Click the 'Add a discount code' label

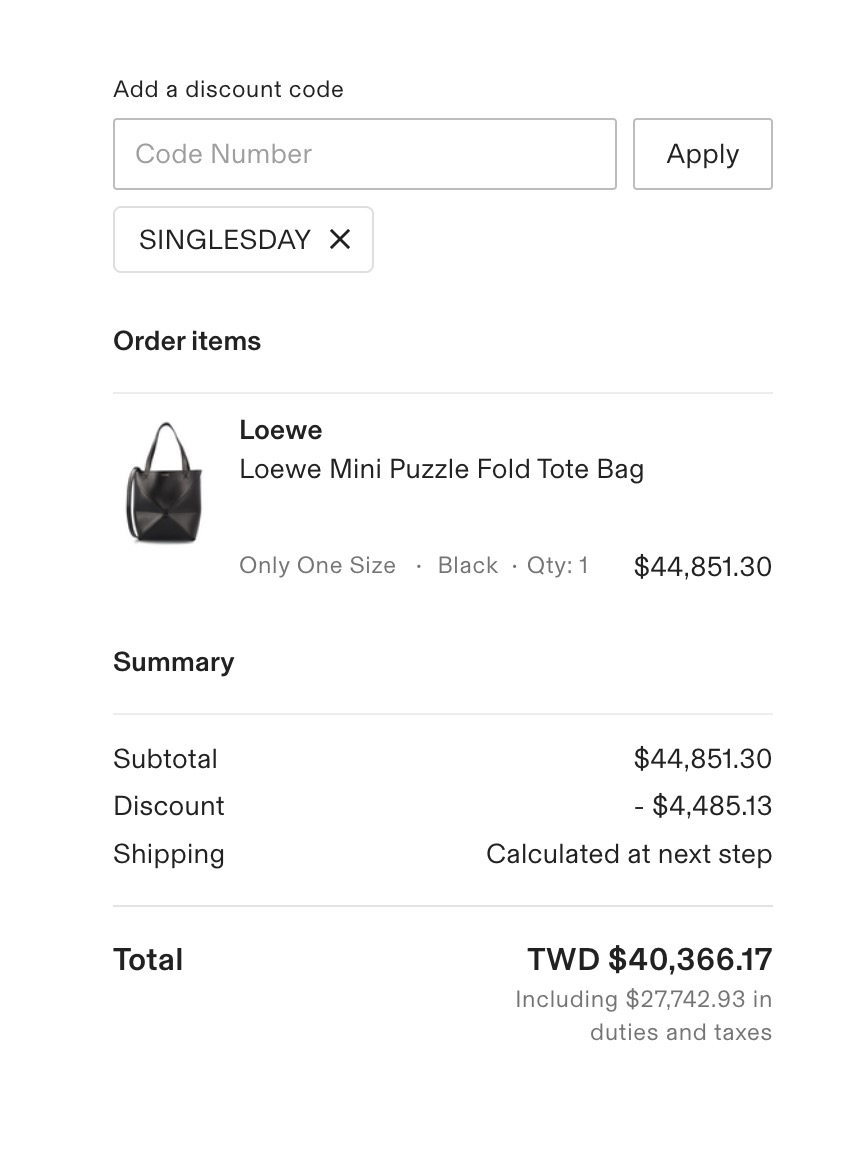point(228,89)
